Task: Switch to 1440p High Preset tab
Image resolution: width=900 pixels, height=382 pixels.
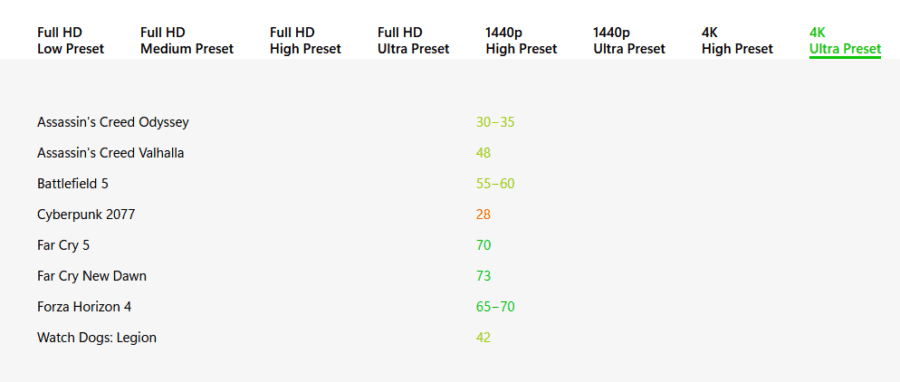Action: click(521, 41)
